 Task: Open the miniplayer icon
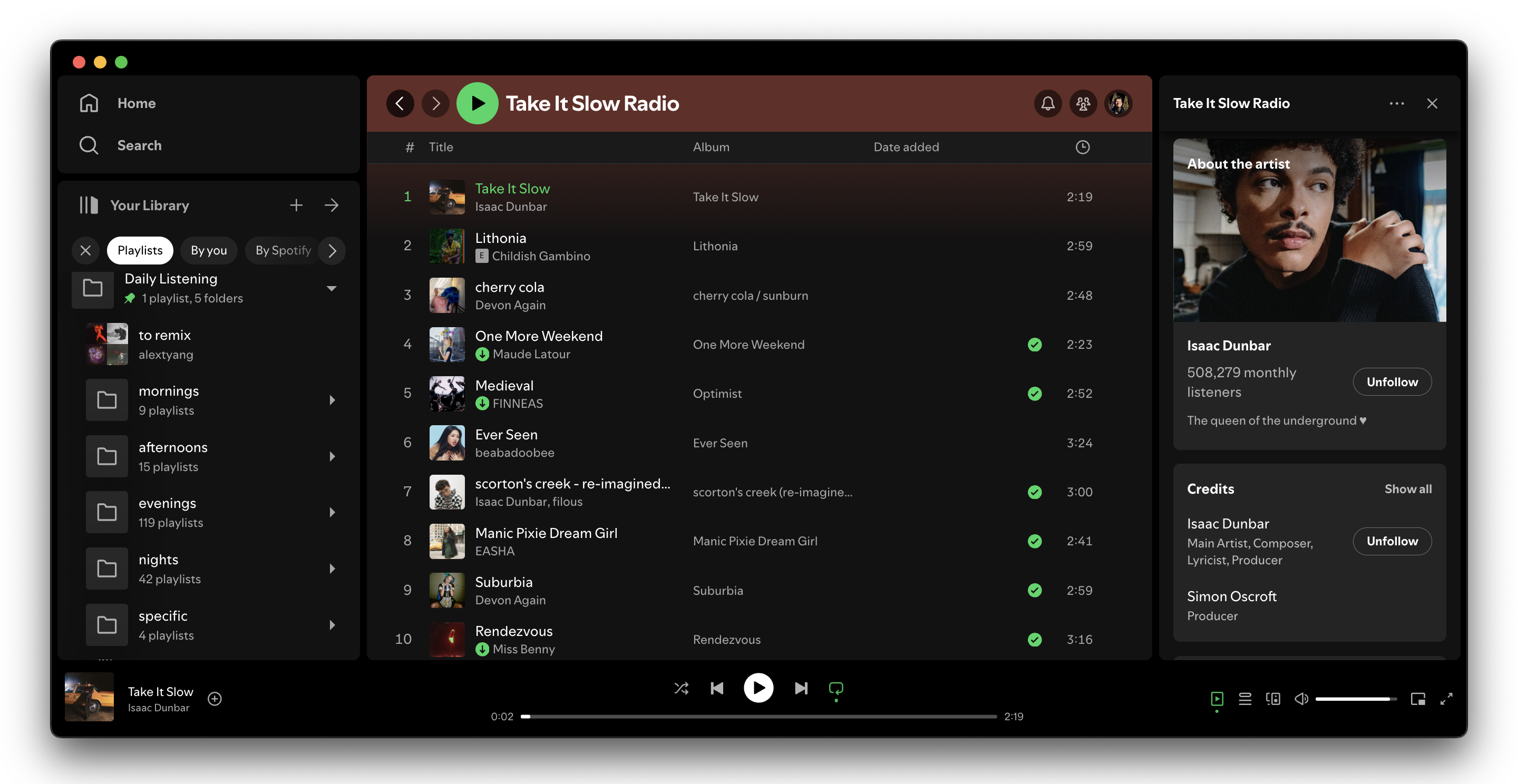(1417, 699)
